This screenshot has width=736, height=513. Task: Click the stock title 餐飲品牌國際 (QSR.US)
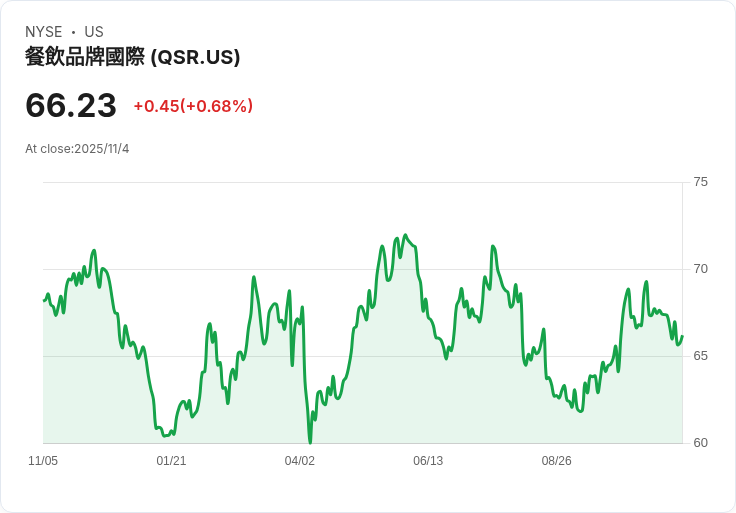132,57
